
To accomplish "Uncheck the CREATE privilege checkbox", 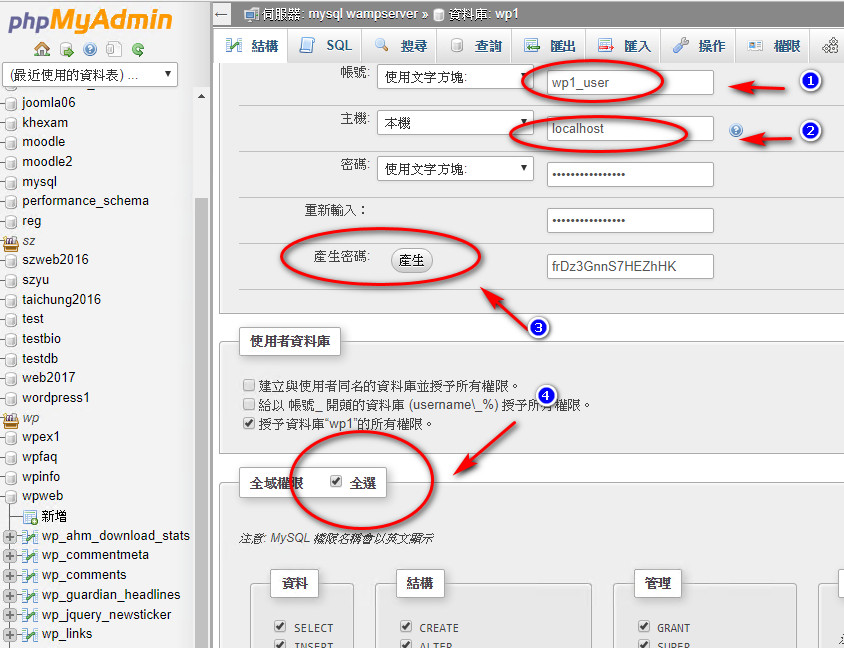I will (406, 626).
